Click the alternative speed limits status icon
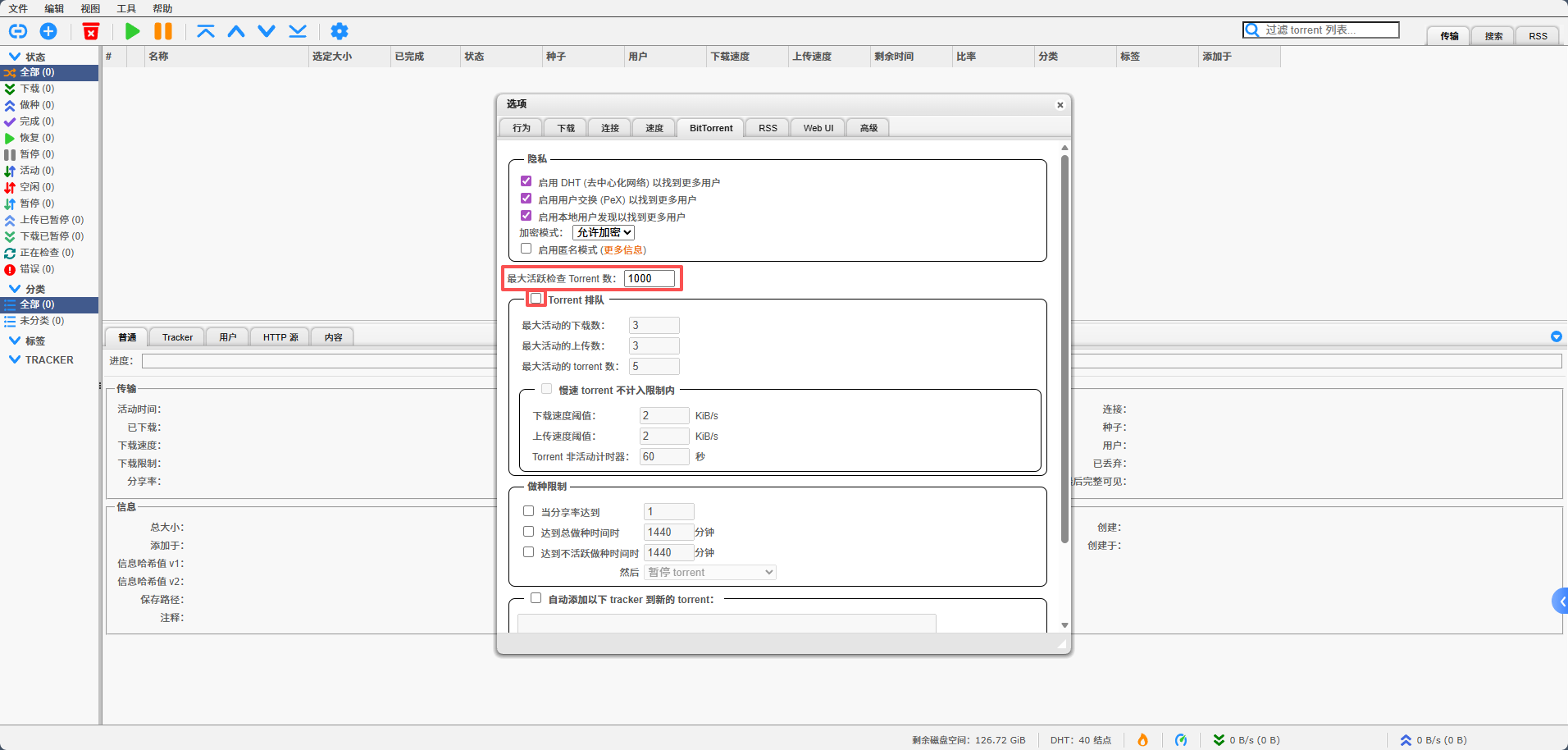 (x=1180, y=740)
